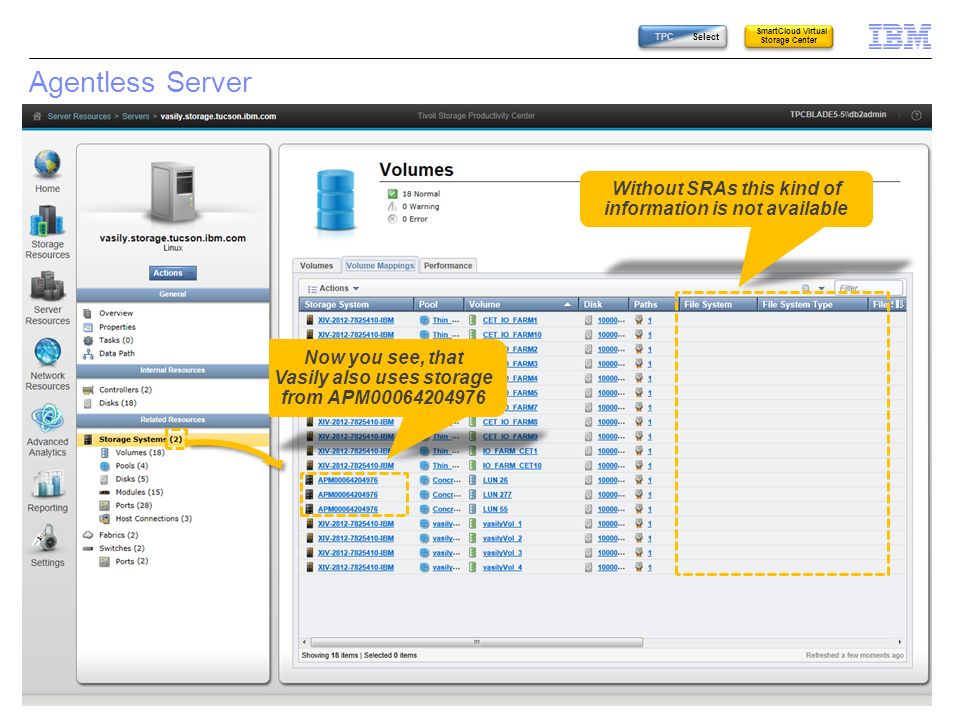960x720 pixels.
Task: Toggle sort on Volume column header
Action: [x=520, y=304]
